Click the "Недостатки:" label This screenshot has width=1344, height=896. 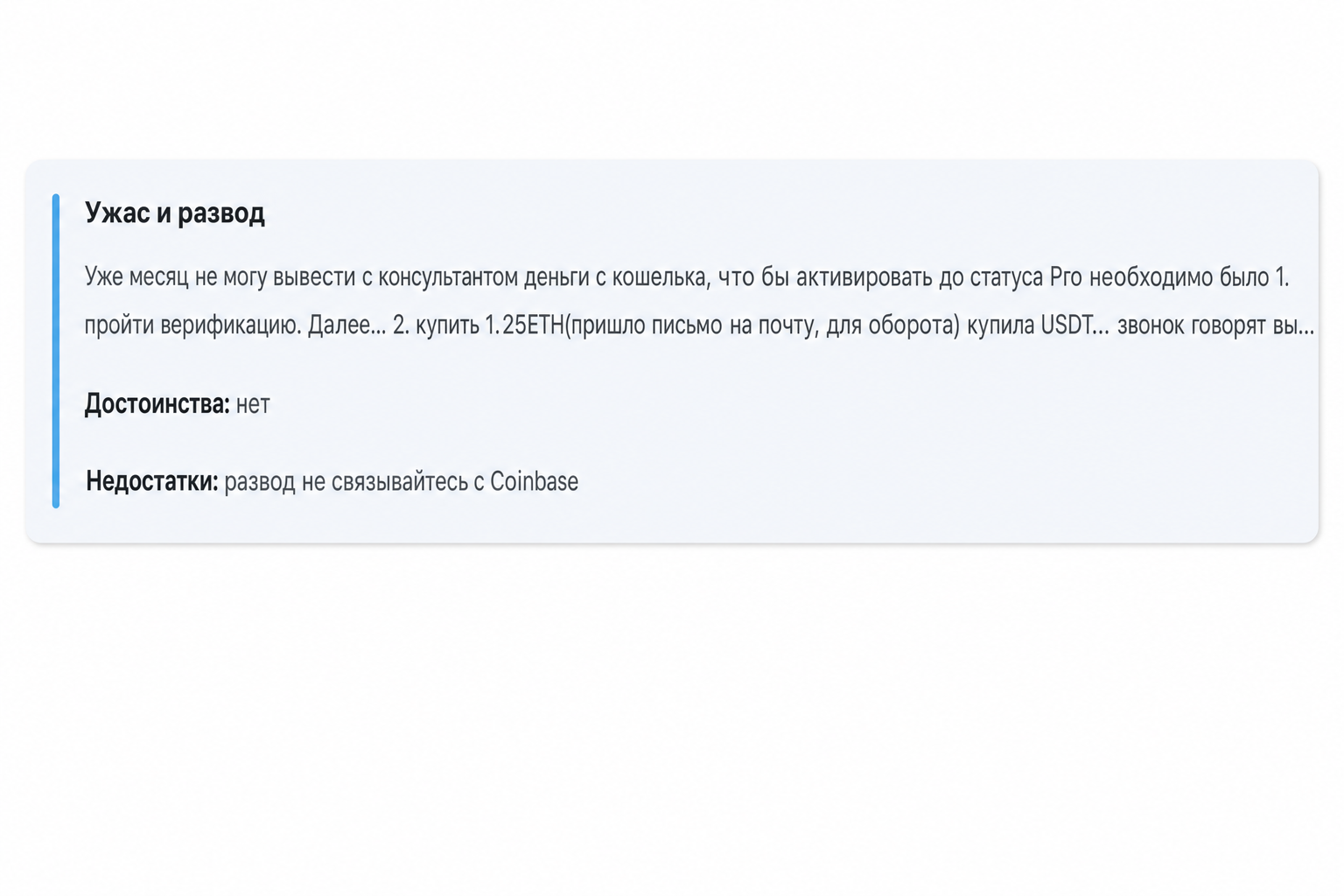pyautogui.click(x=151, y=481)
